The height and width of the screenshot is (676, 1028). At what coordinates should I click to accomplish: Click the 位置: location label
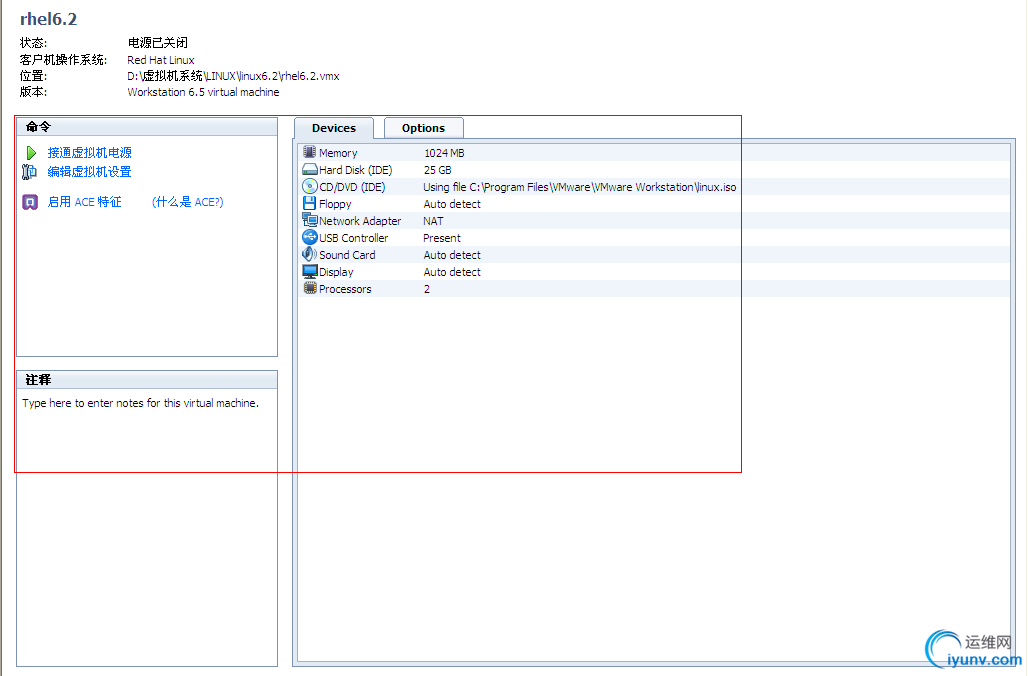[x=33, y=76]
